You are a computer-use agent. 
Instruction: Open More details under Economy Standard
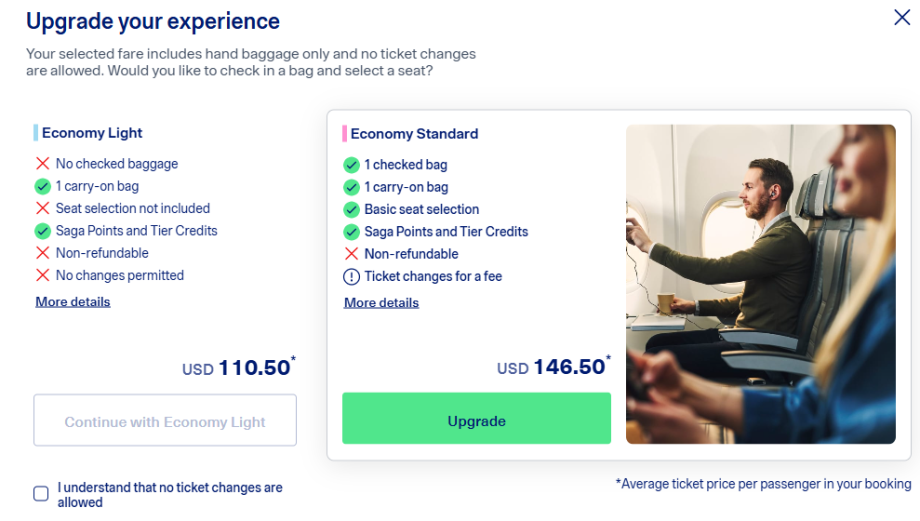point(381,302)
